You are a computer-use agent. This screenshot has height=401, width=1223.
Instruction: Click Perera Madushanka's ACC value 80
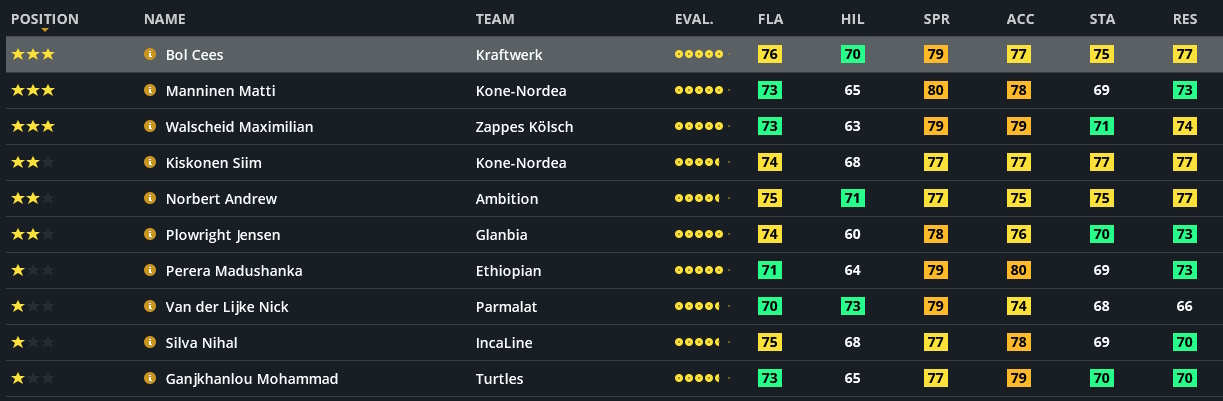pos(1019,271)
